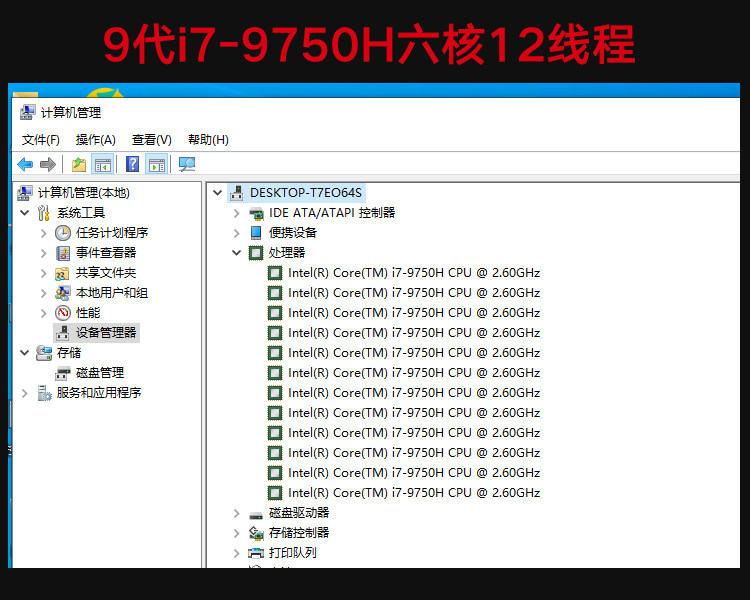Expand the 本地用户和组 node
This screenshot has width=750, height=600.
coord(44,293)
